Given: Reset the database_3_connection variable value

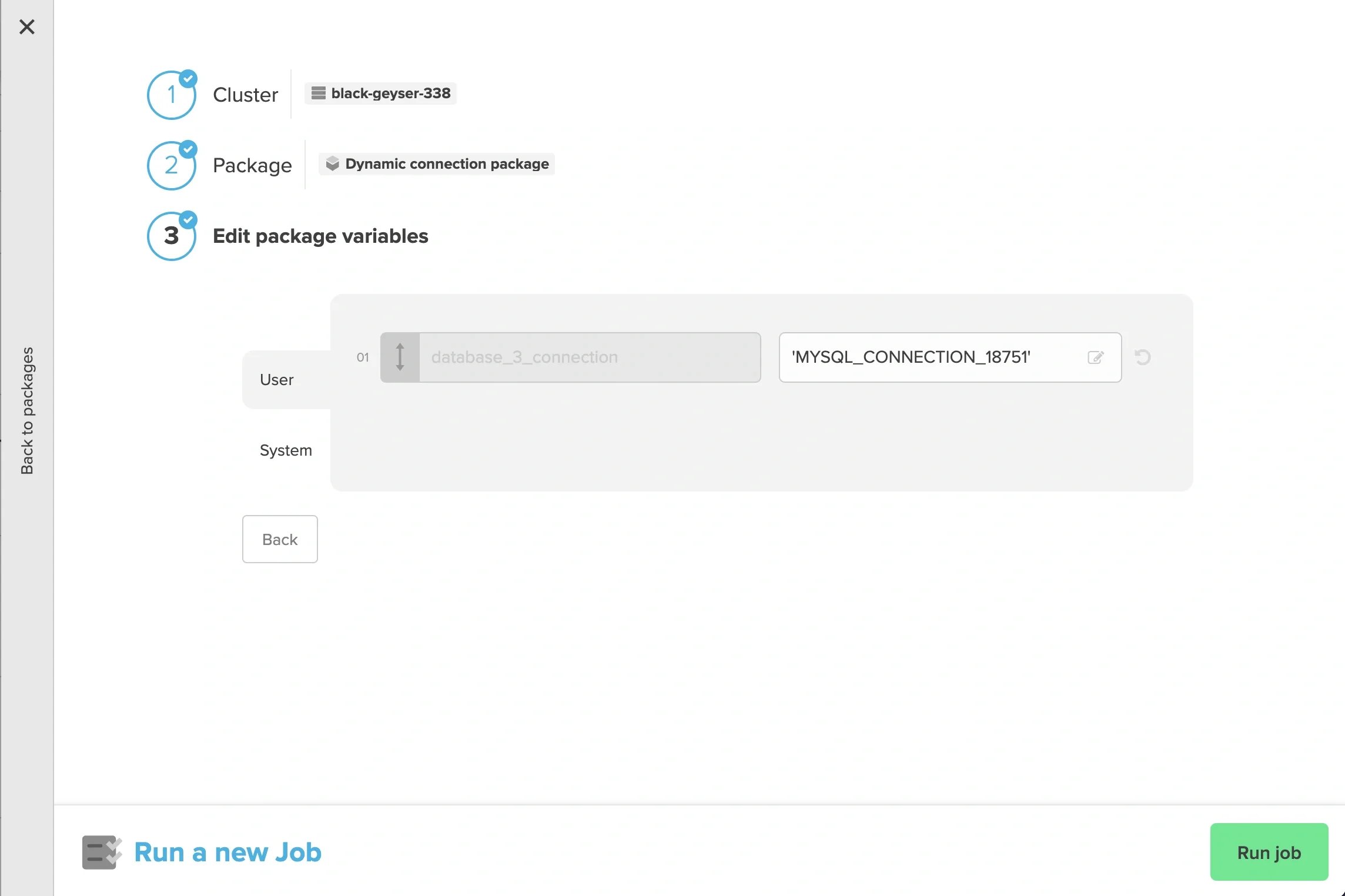Looking at the screenshot, I should coord(1143,357).
